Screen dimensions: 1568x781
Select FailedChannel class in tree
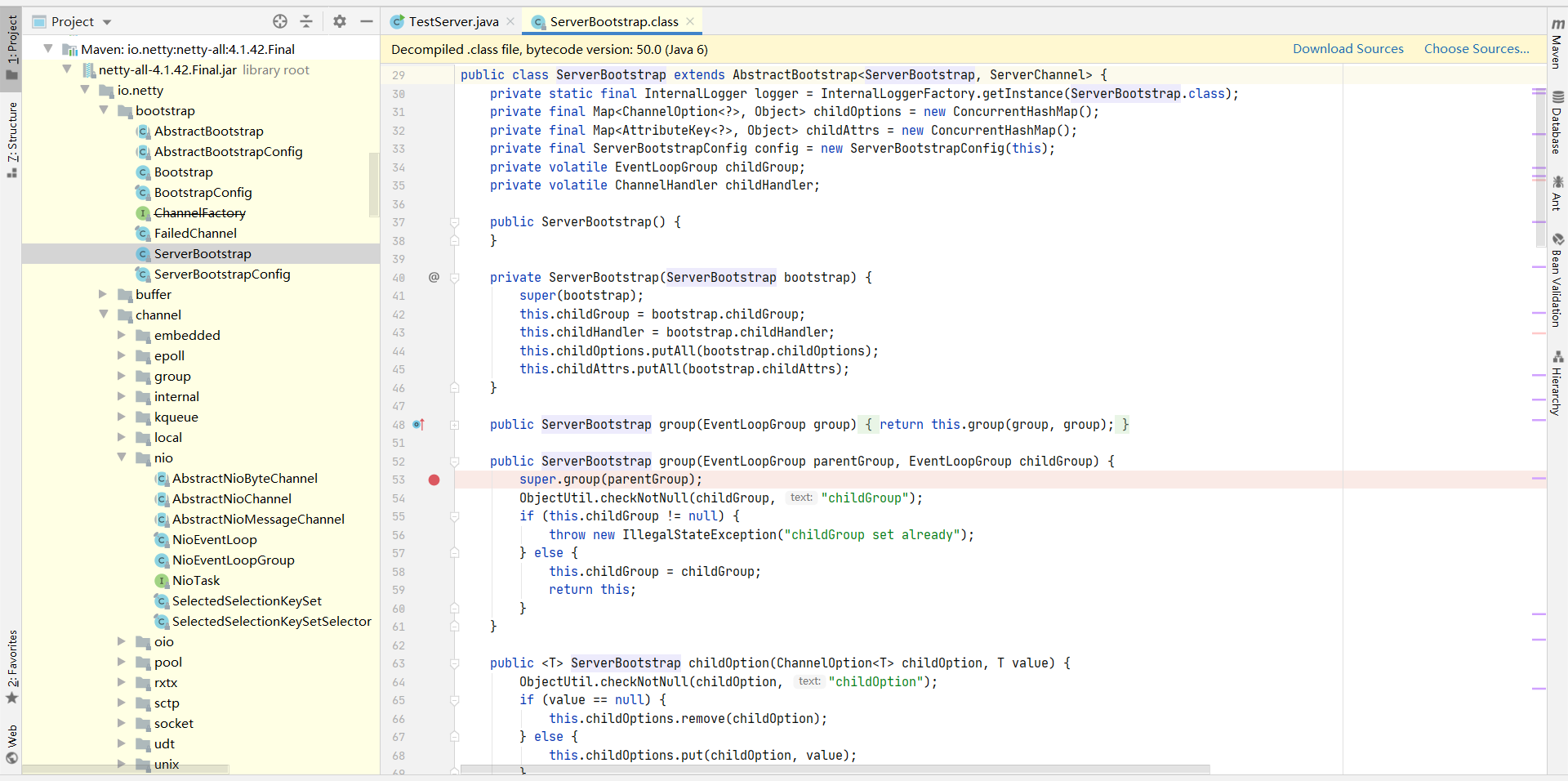195,234
